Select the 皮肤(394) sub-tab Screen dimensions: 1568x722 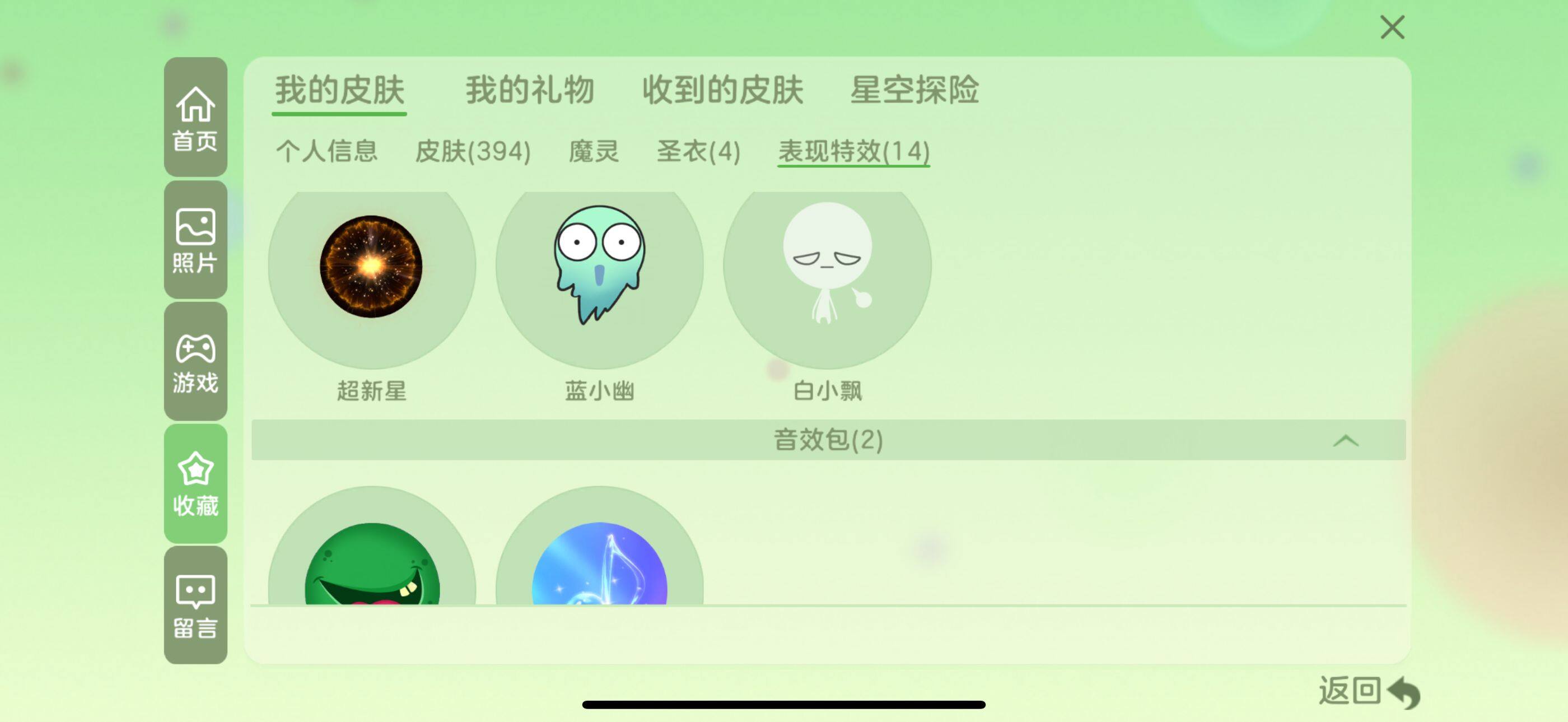click(x=473, y=151)
